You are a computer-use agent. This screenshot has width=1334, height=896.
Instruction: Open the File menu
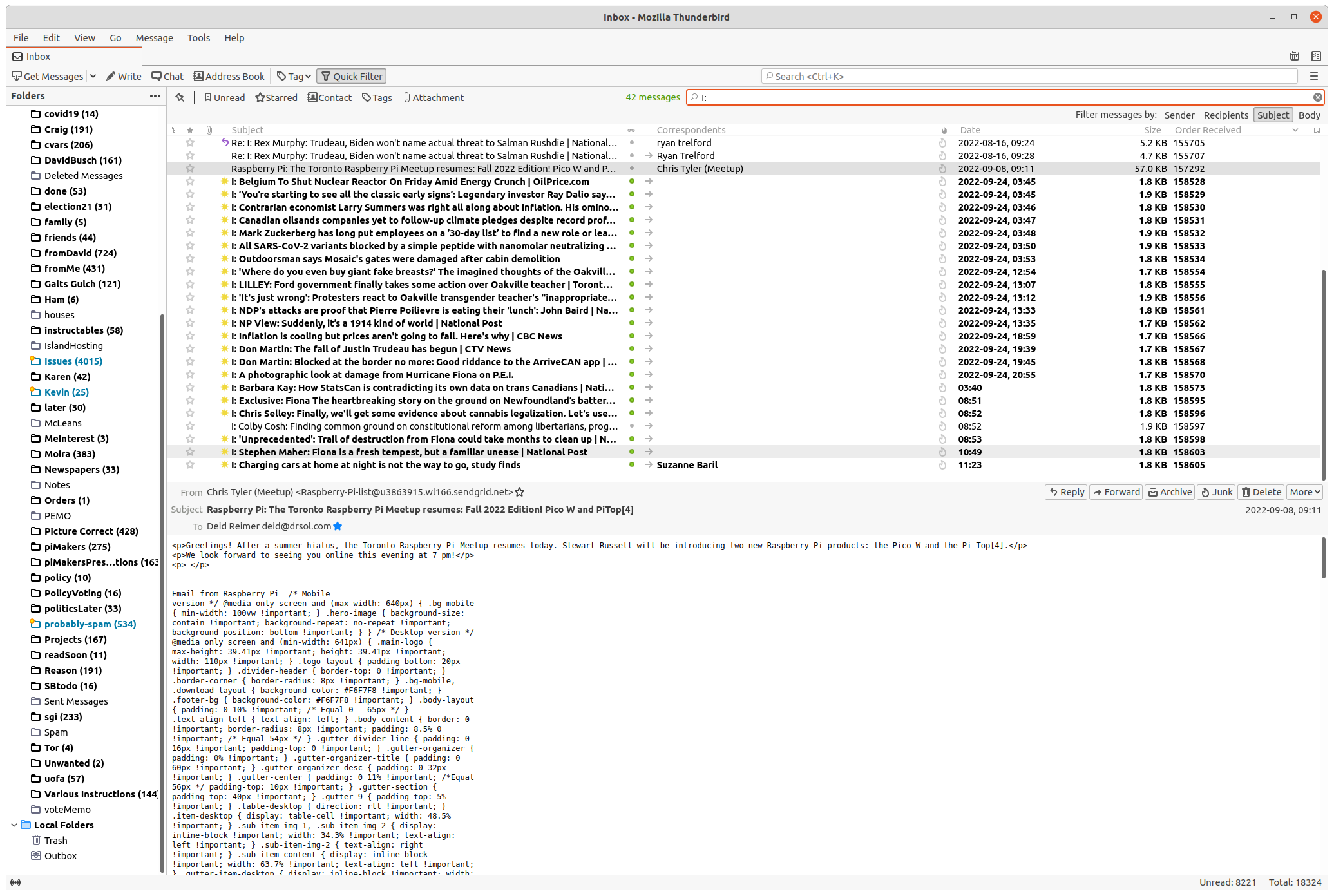coord(21,38)
